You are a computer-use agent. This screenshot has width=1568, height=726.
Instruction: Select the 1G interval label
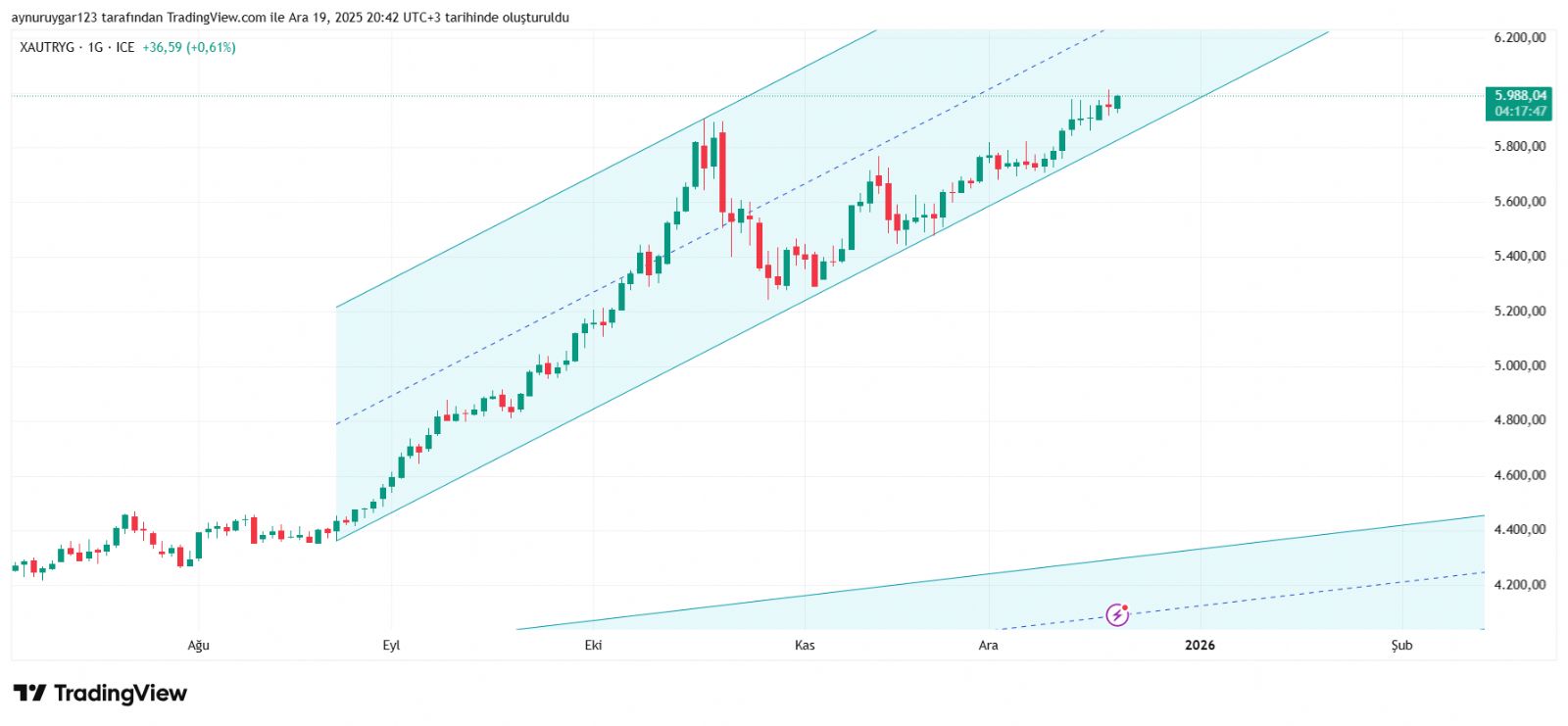(95, 47)
